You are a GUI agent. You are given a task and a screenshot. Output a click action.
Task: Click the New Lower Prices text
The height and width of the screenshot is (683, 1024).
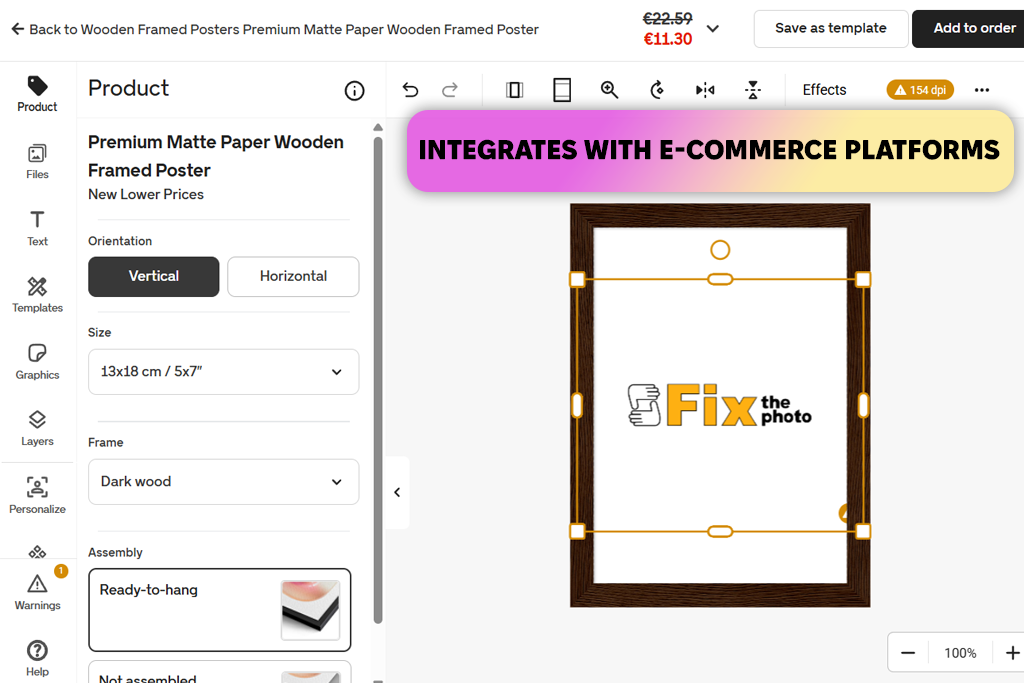pyautogui.click(x=146, y=195)
